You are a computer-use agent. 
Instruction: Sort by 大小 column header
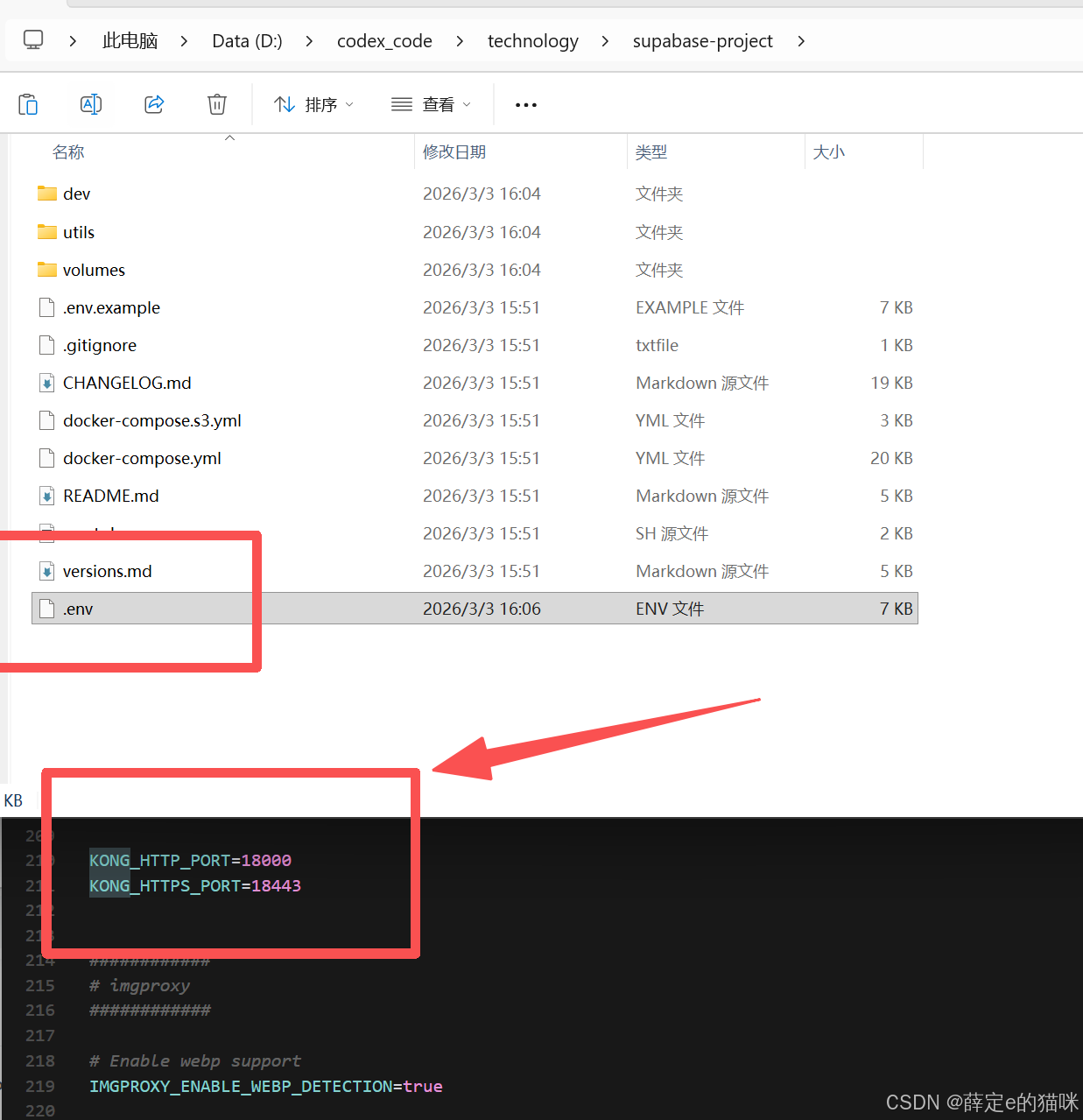[829, 152]
